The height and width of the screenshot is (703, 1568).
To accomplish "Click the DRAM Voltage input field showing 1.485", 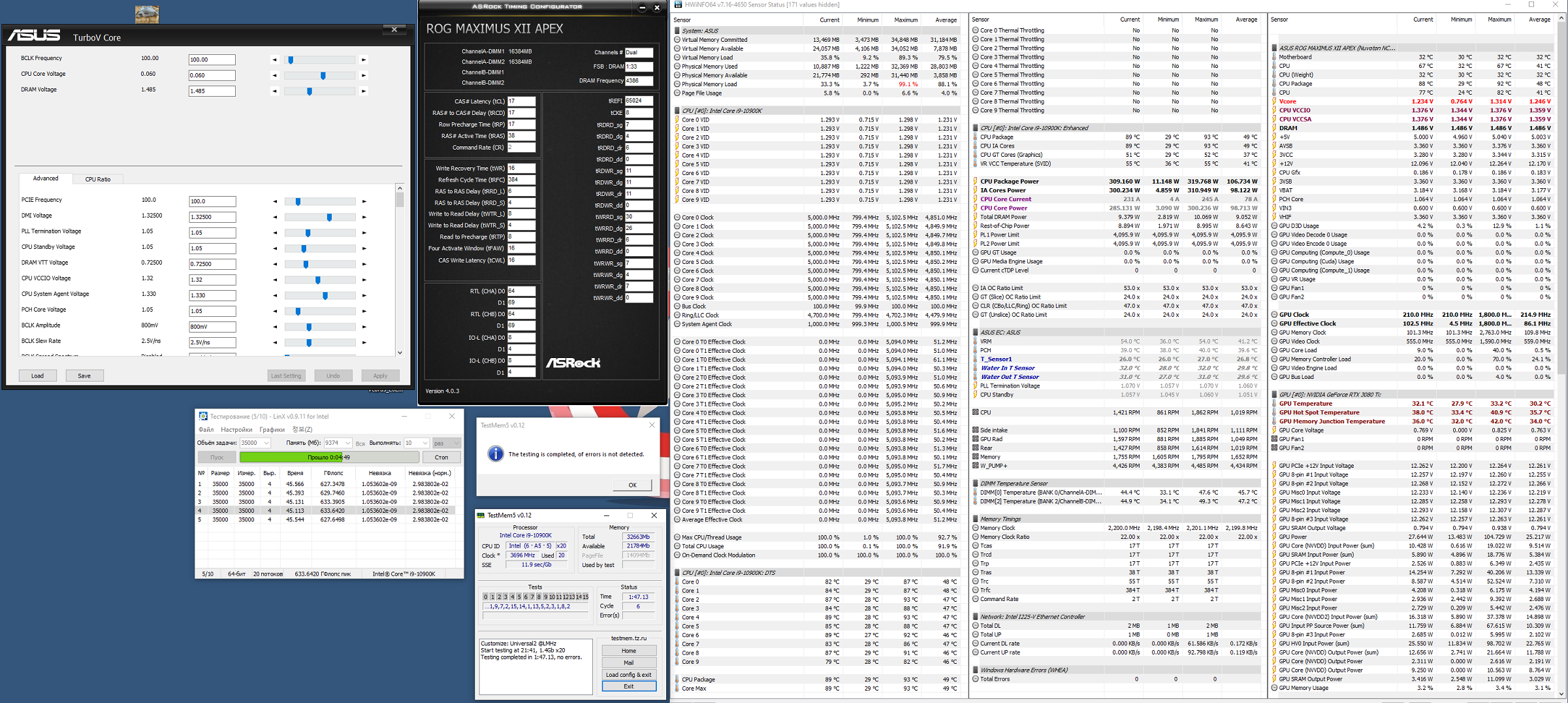I will [212, 91].
